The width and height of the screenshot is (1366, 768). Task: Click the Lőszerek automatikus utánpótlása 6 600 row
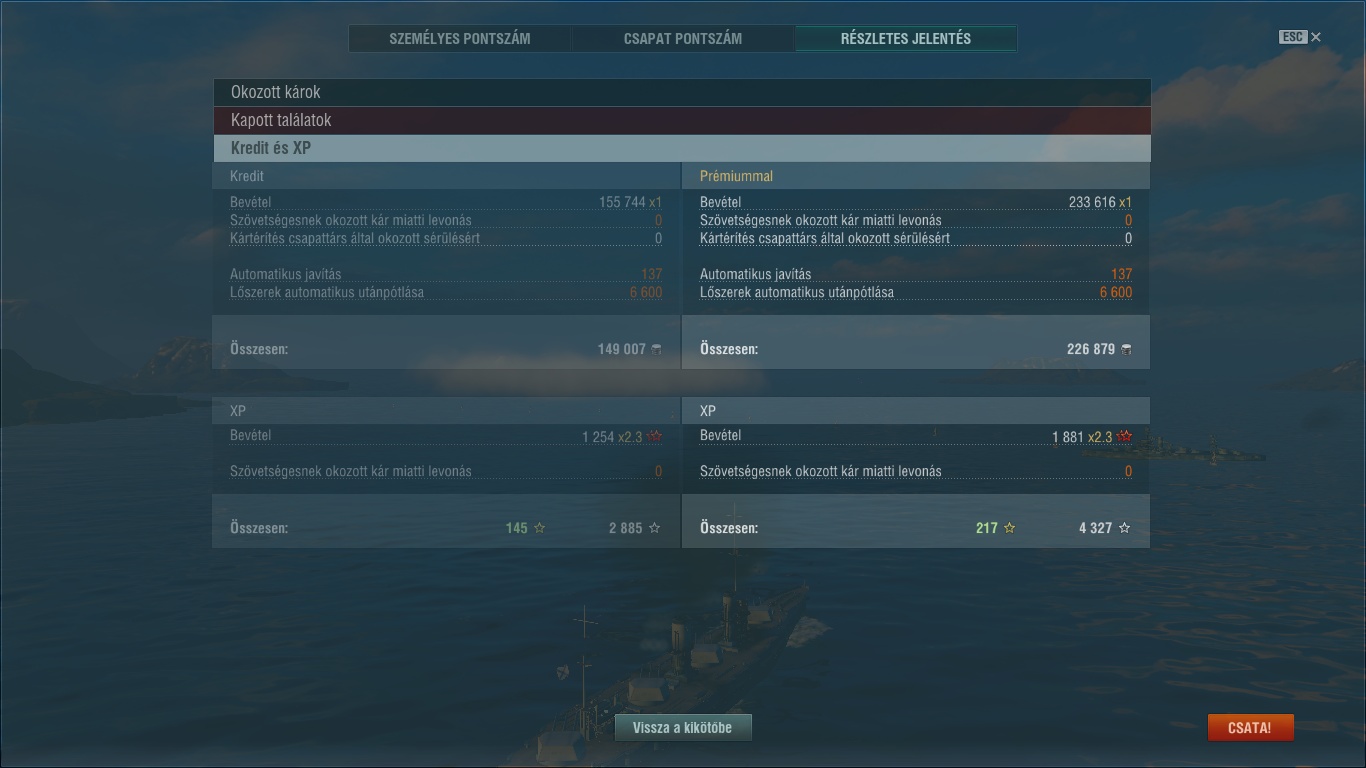coord(916,293)
